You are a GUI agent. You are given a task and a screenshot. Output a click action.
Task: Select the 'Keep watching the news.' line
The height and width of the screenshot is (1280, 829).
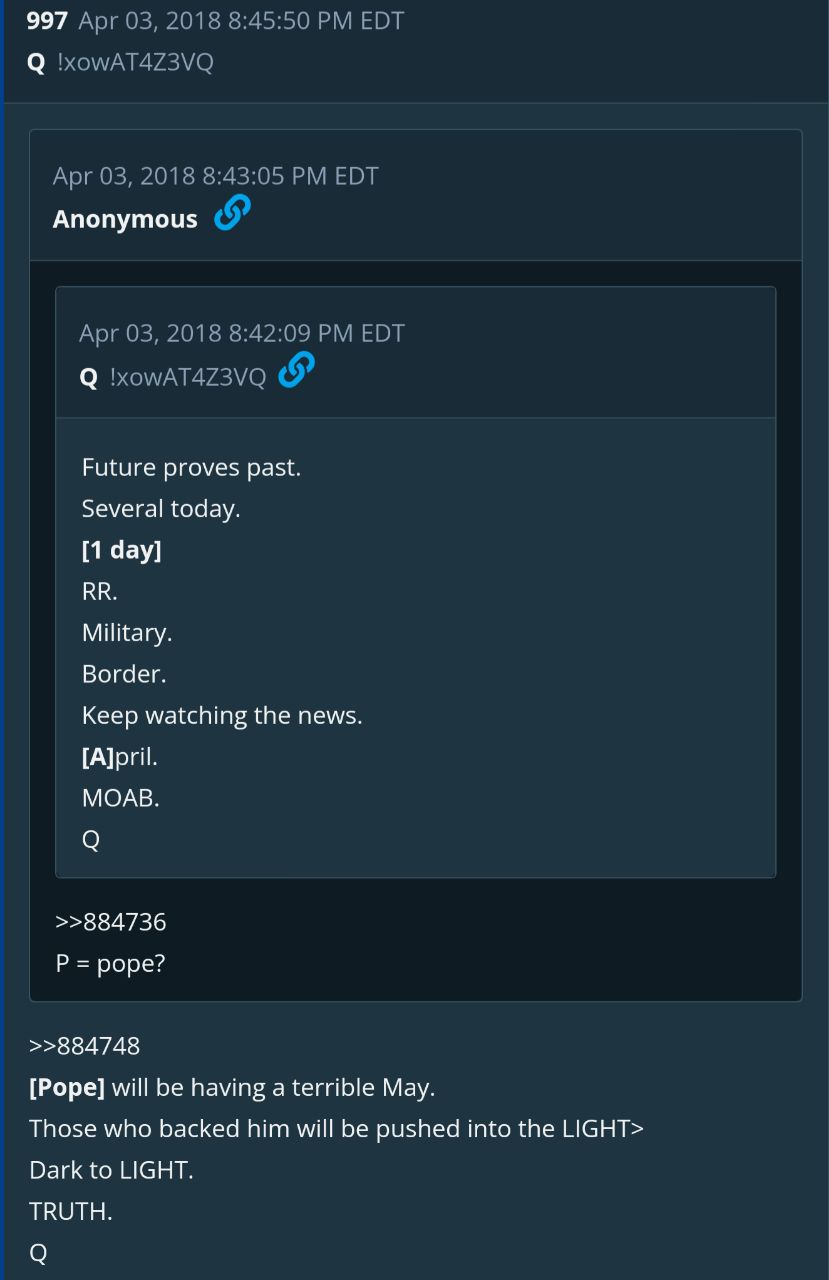point(222,716)
